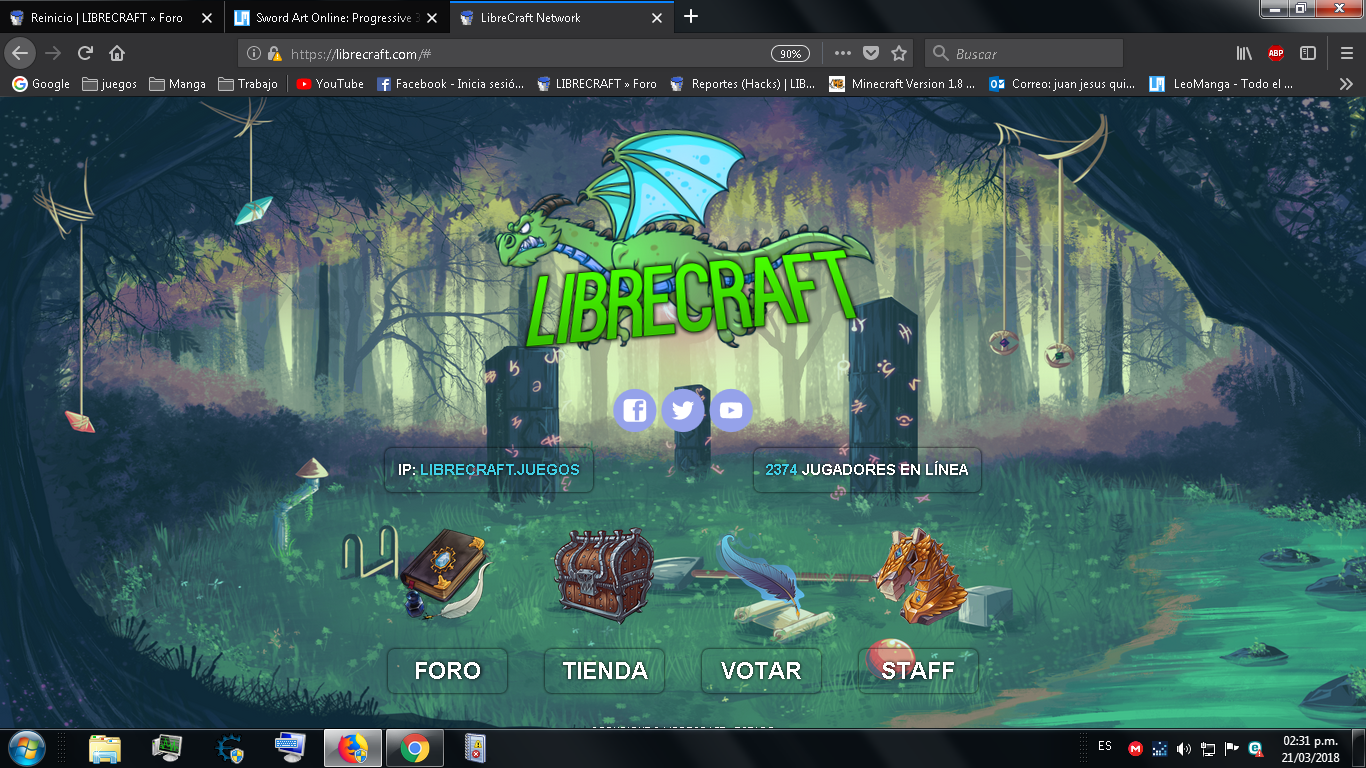The image size is (1366, 768).
Task: Switch to Sword Art Online Progressive tab
Action: click(337, 18)
